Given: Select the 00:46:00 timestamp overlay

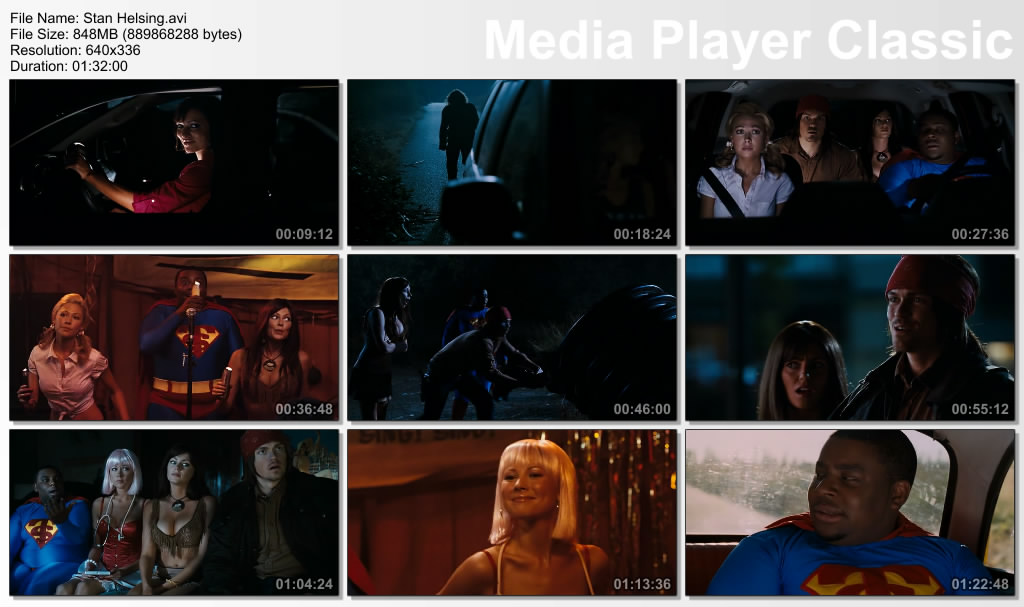Looking at the screenshot, I should 642,409.
